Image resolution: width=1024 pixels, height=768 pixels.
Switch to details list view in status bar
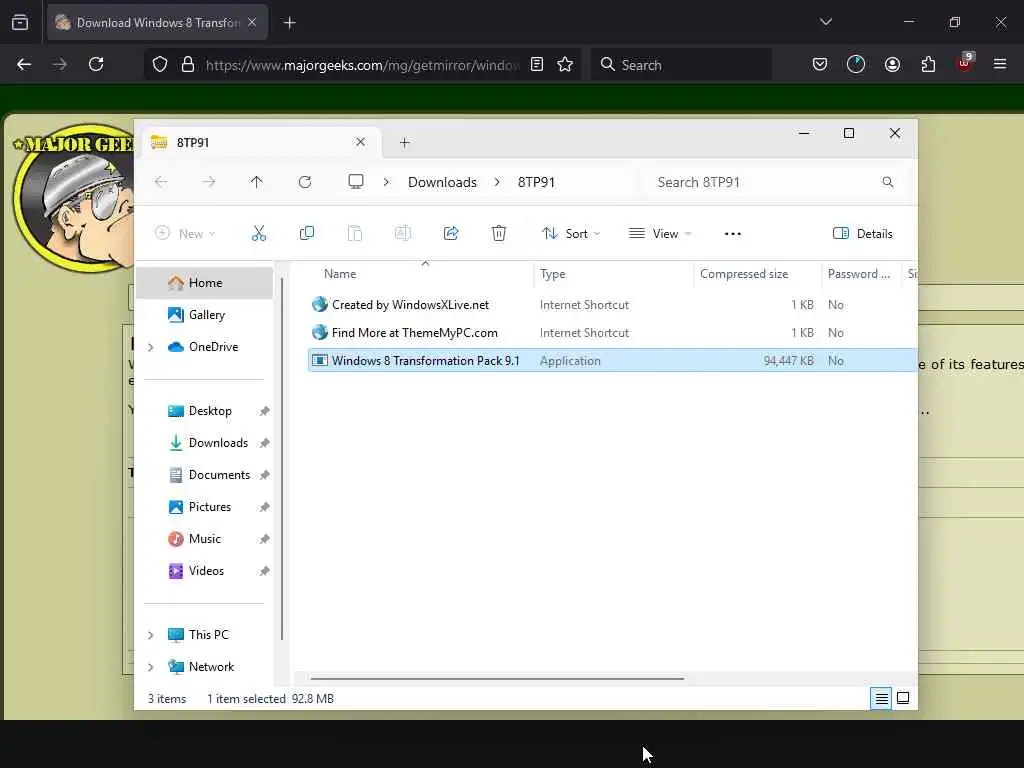881,699
